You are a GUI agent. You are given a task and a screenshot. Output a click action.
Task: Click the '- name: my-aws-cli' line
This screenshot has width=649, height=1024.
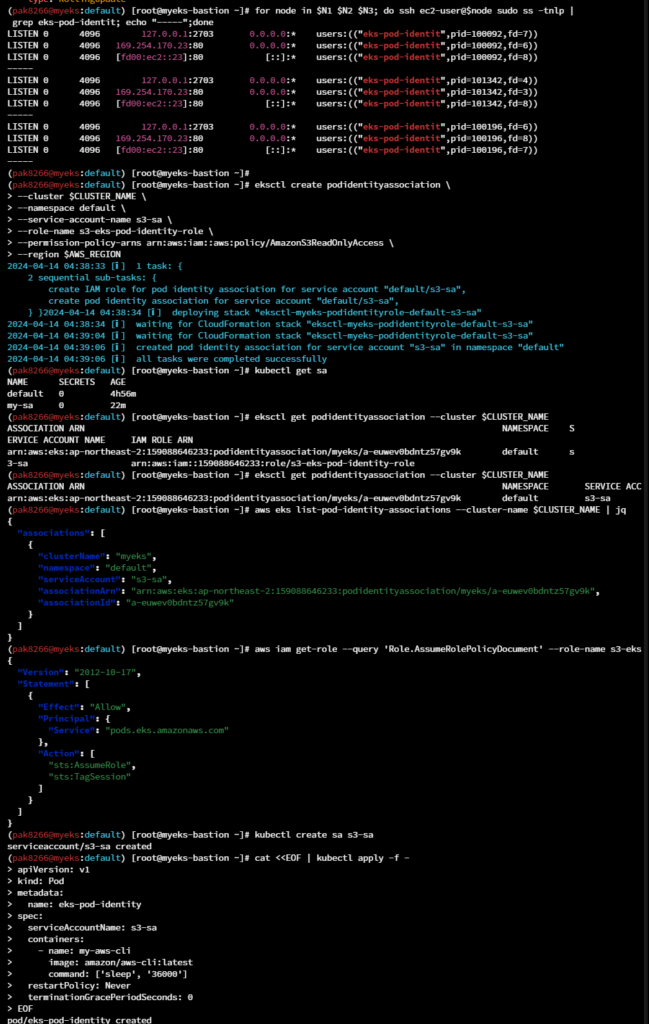pos(84,951)
